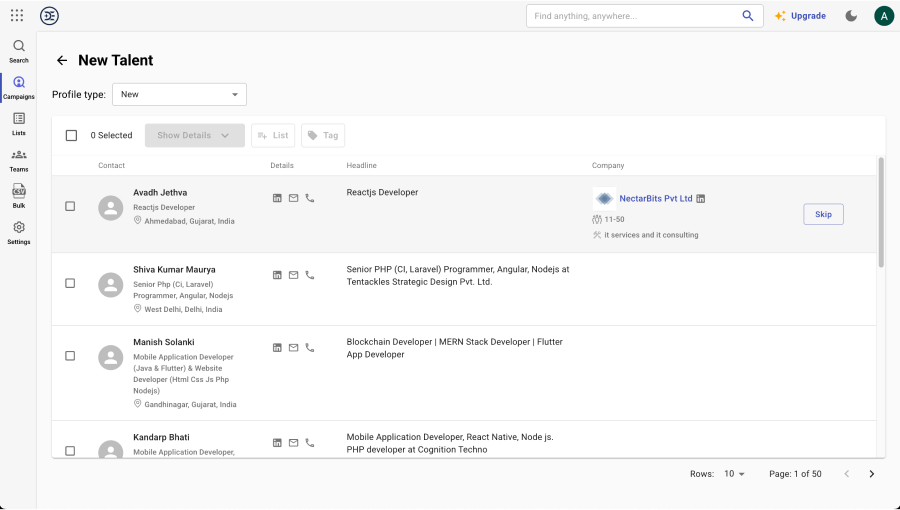The image size is (900, 510).
Task: Open Teams in the sidebar
Action: tap(18, 161)
